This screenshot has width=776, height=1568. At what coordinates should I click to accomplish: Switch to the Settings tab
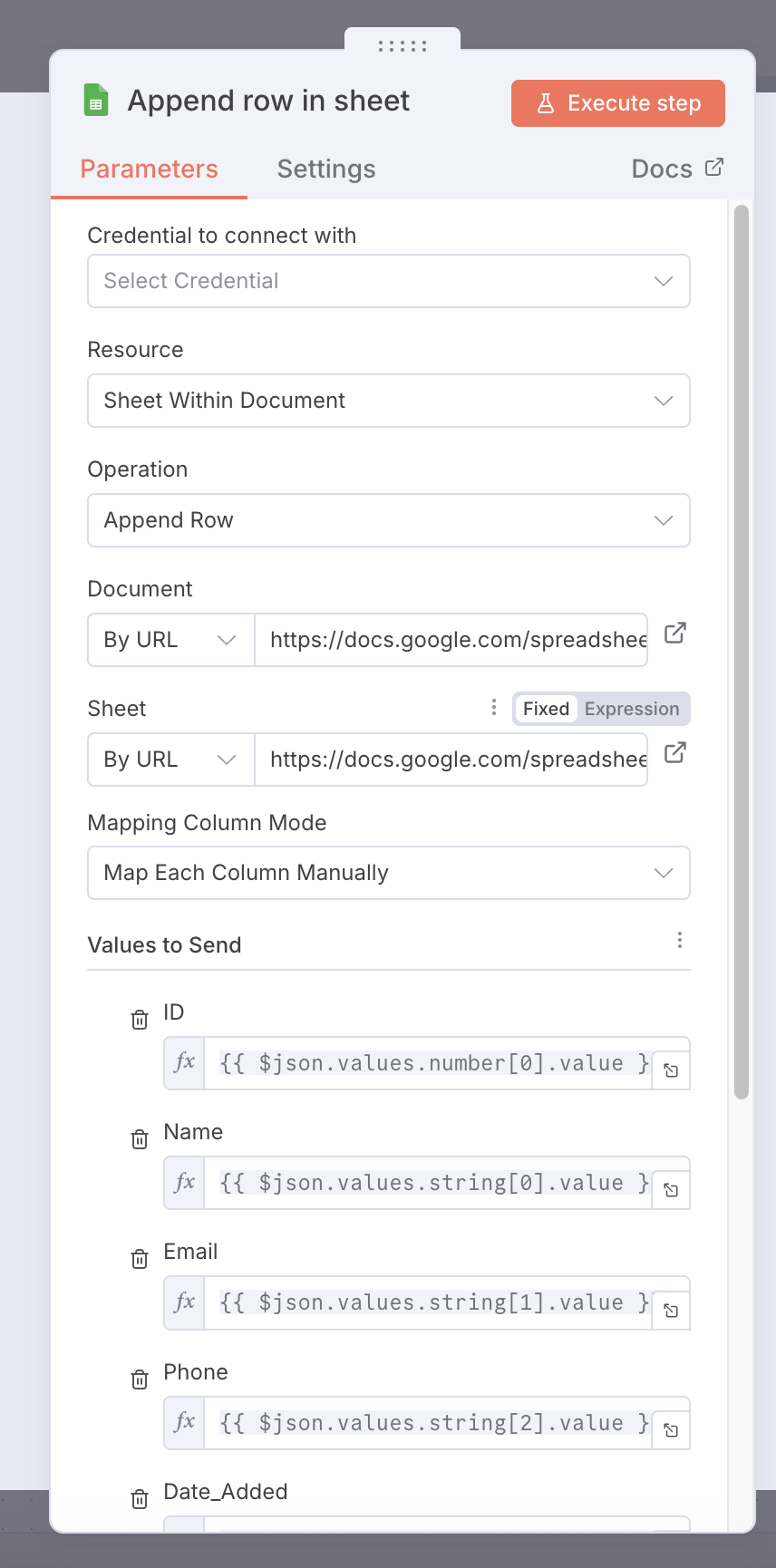pos(325,169)
